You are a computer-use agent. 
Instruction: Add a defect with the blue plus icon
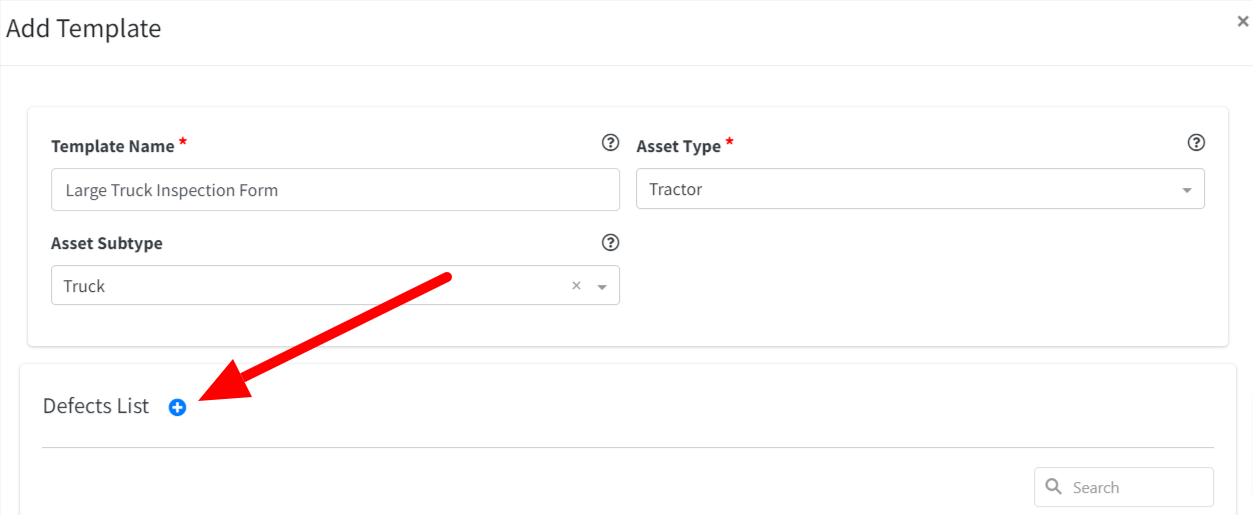coord(177,407)
